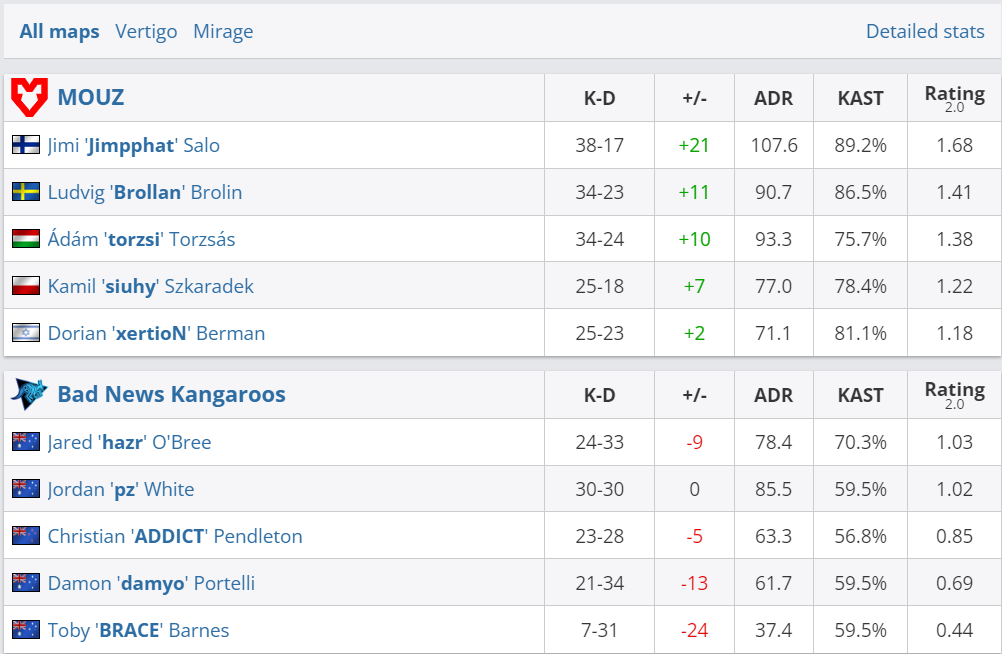
Task: Click the Israel flag beside xertioN
Action: 26,333
